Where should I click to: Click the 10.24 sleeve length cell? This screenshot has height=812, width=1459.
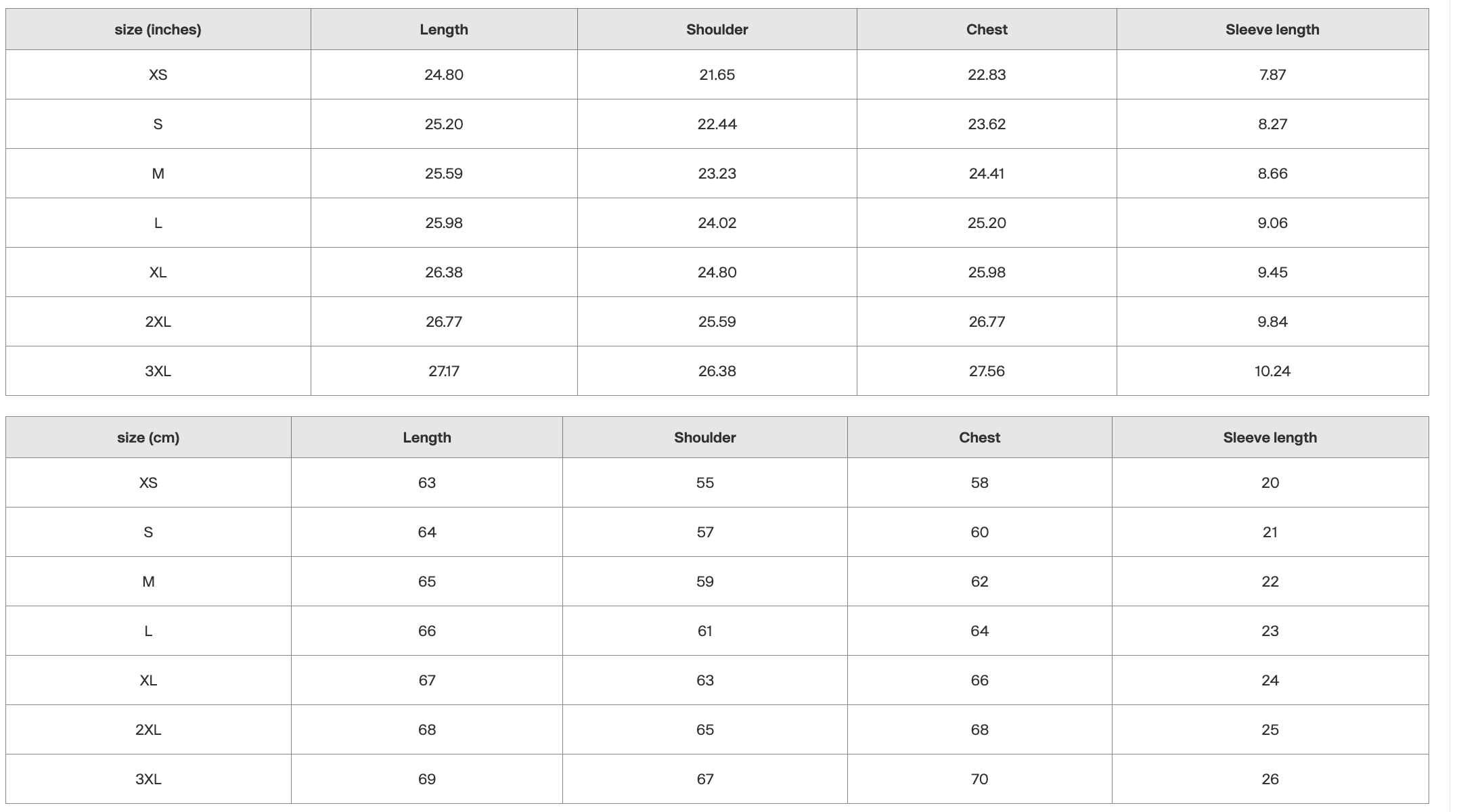pyautogui.click(x=1272, y=371)
